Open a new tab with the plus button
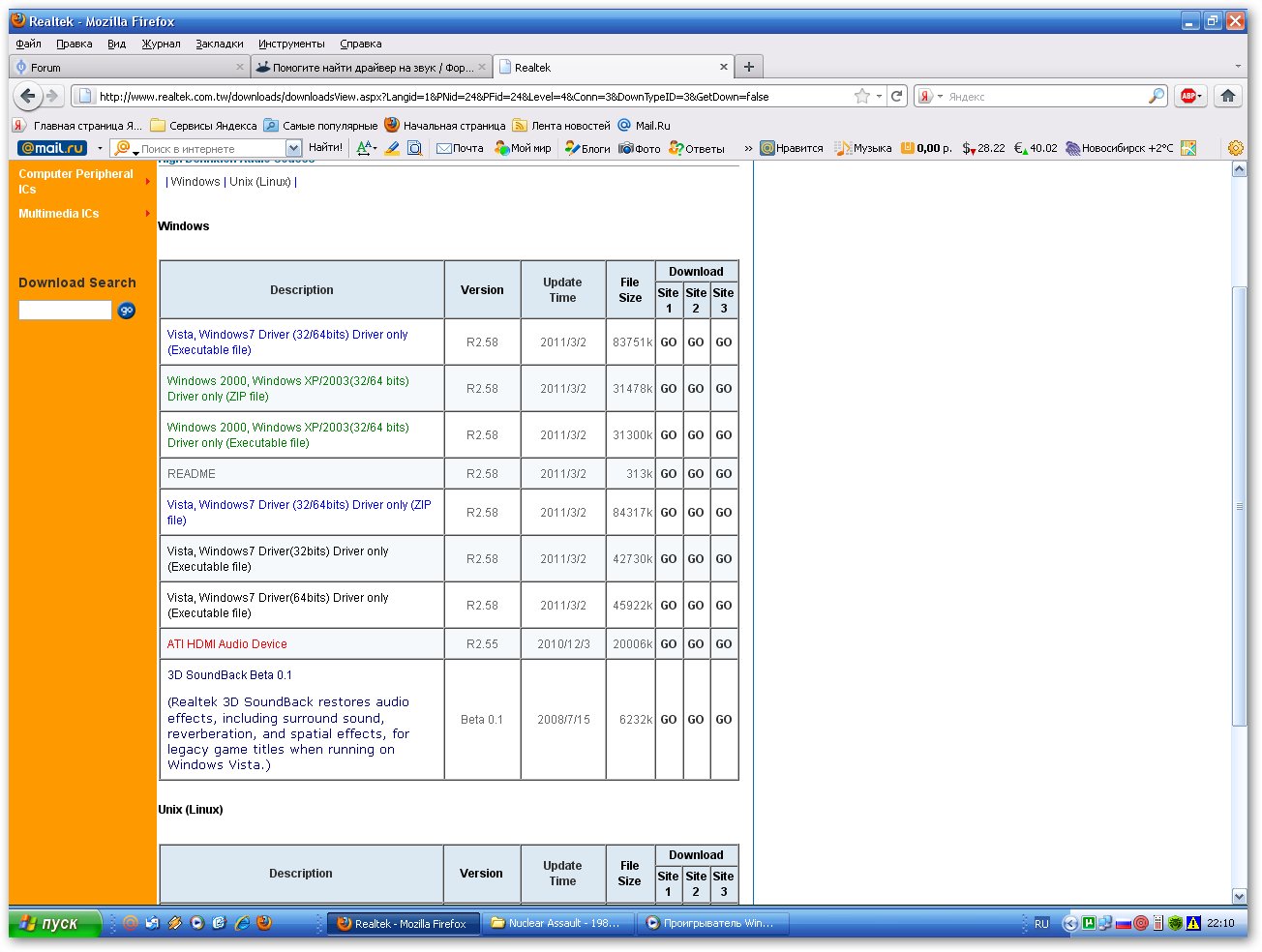The width and height of the screenshot is (1262, 952). tap(748, 67)
